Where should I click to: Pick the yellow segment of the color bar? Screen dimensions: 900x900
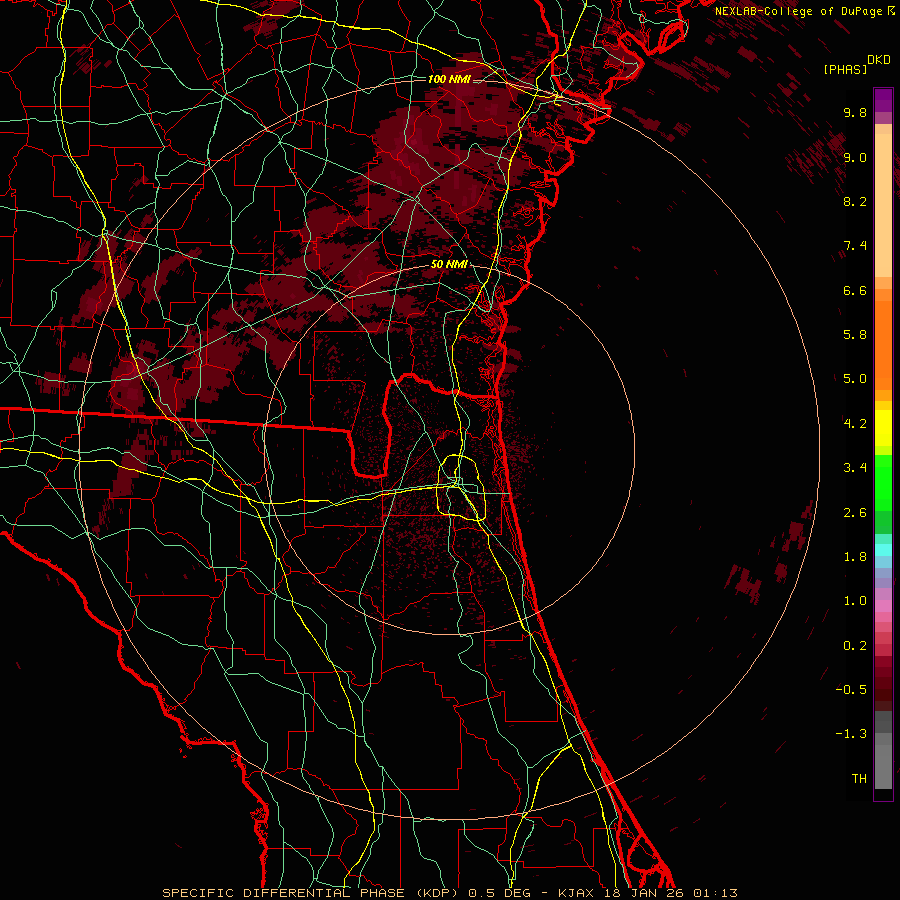(x=883, y=428)
